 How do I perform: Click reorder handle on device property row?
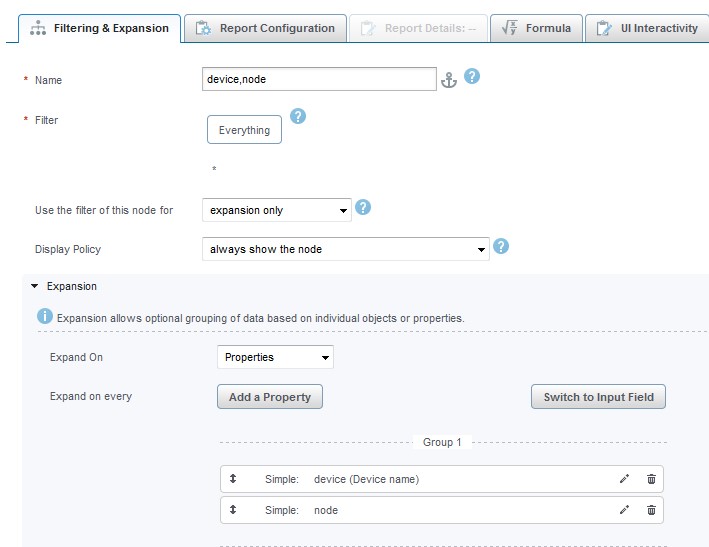click(x=232, y=479)
